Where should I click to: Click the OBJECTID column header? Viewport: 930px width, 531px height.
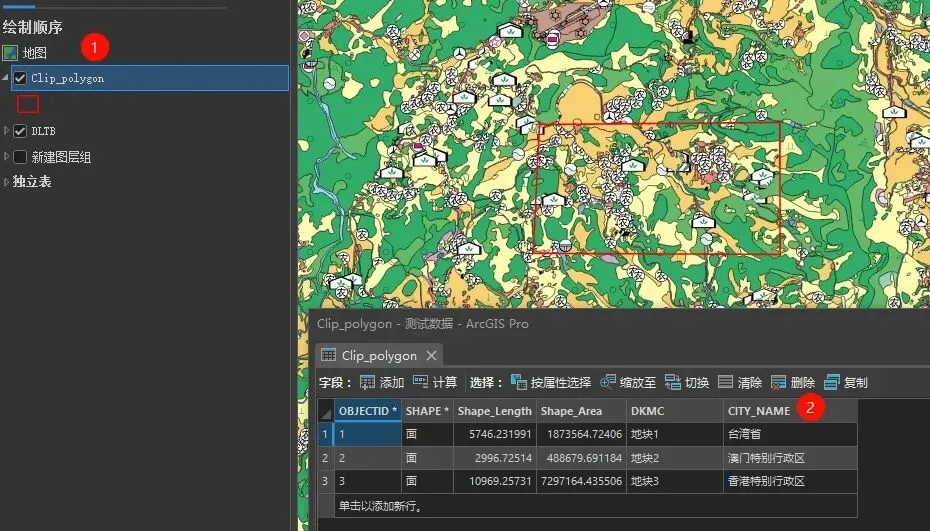368,411
